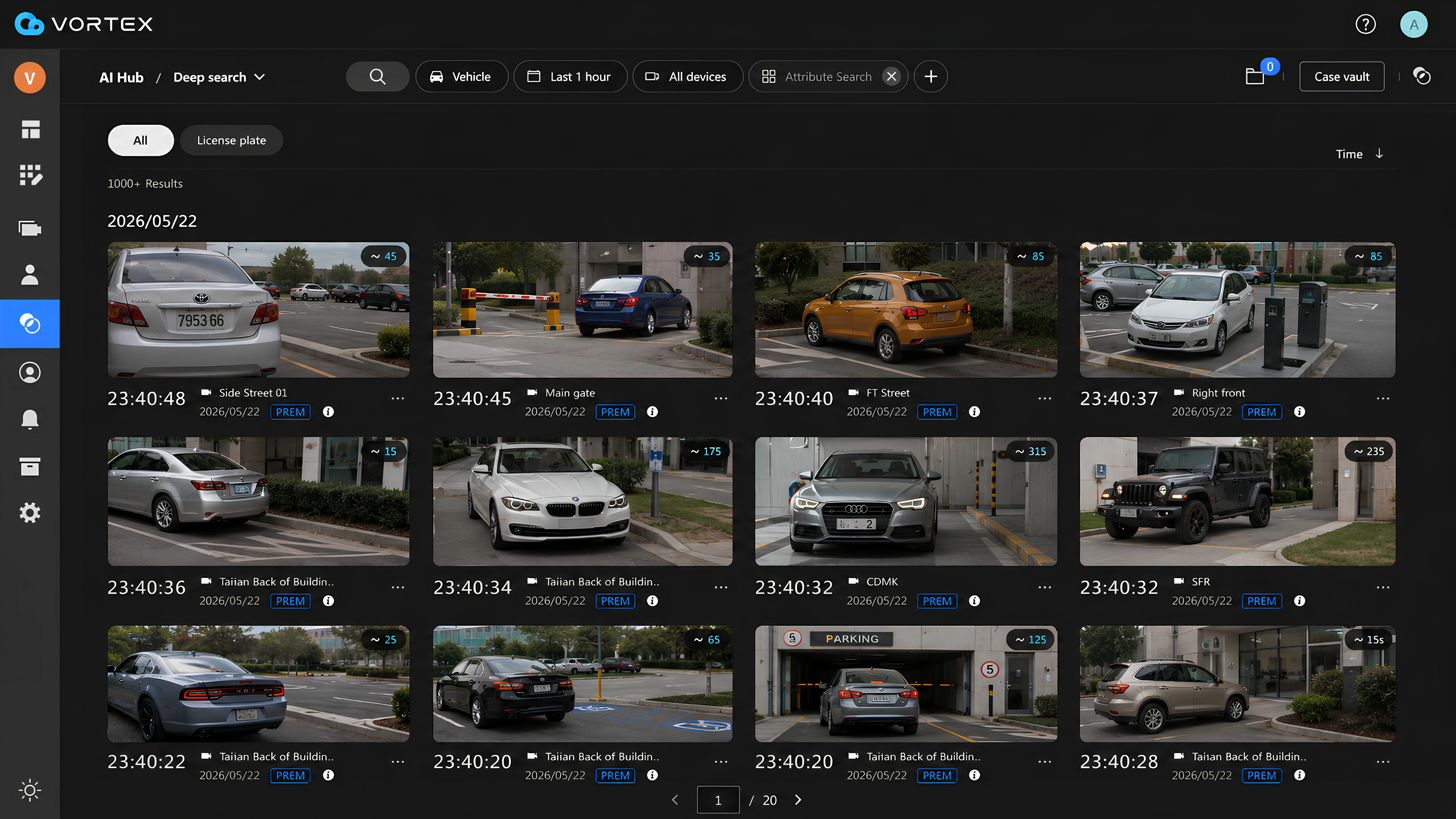Remove the Attribute Search filter
This screenshot has width=1456, height=819.
pyautogui.click(x=891, y=76)
